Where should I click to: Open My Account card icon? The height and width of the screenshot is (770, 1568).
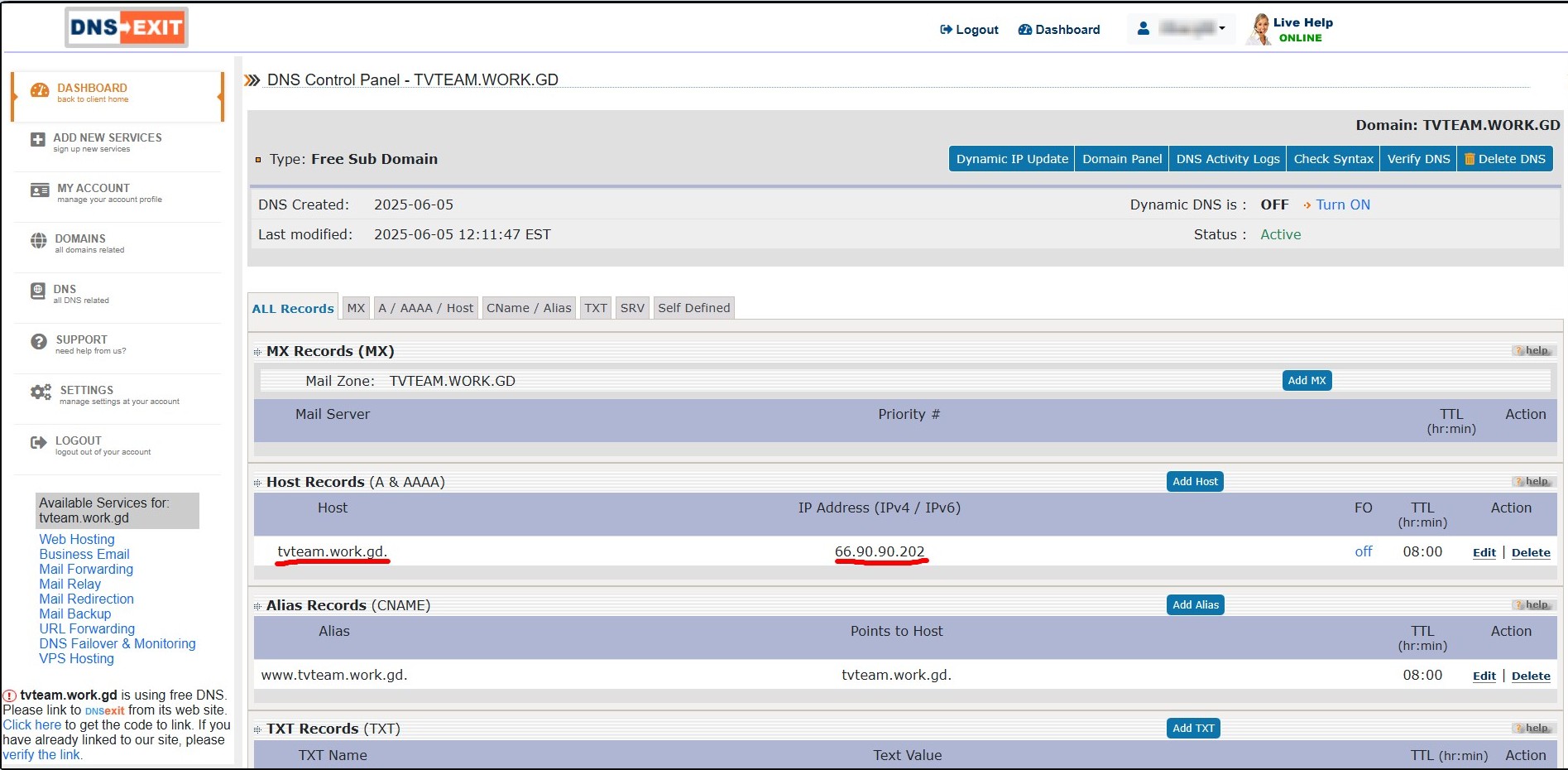click(40, 190)
